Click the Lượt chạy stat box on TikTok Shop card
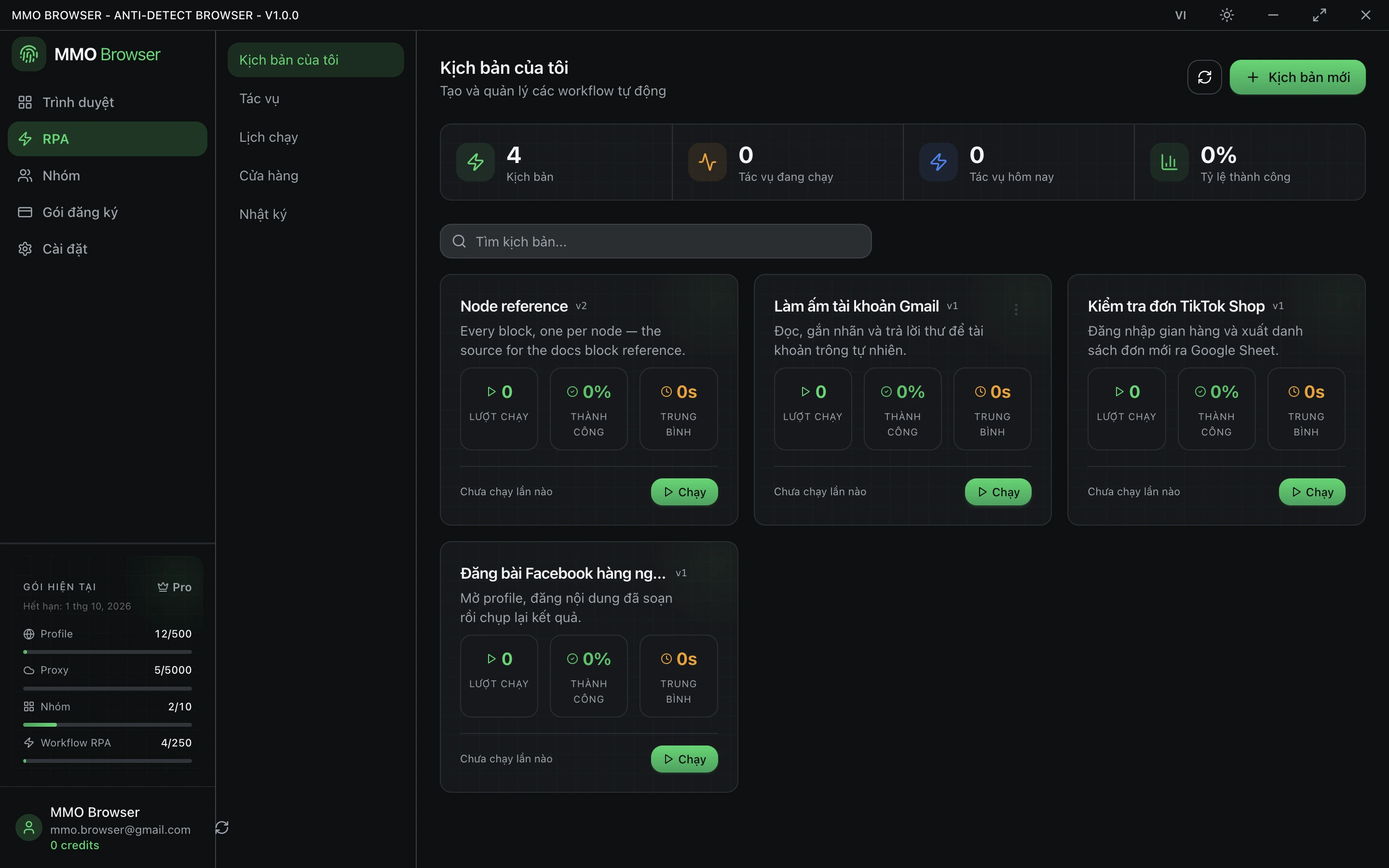1389x868 pixels. [1126, 409]
